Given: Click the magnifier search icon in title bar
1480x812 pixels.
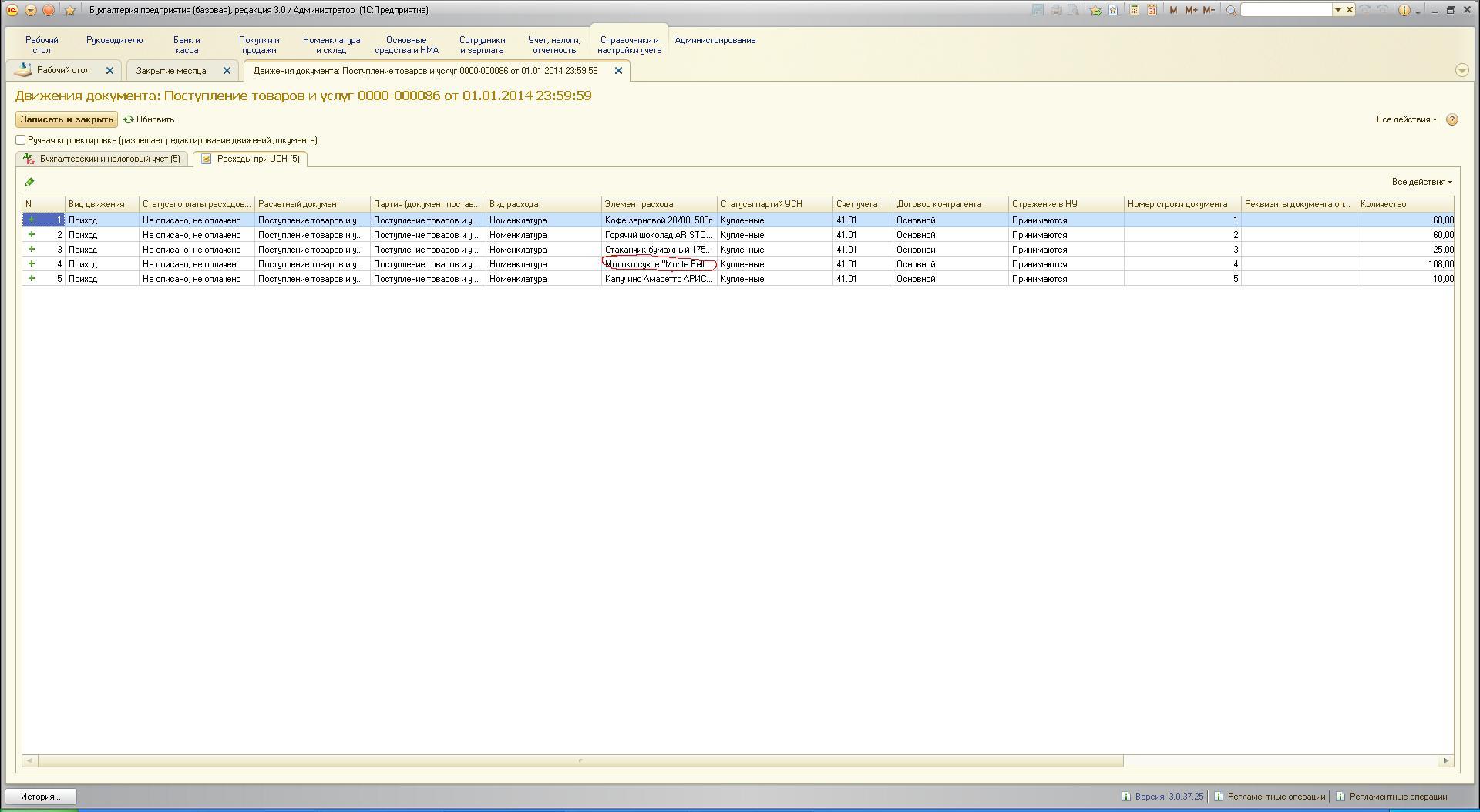Looking at the screenshot, I should tap(1232, 10).
